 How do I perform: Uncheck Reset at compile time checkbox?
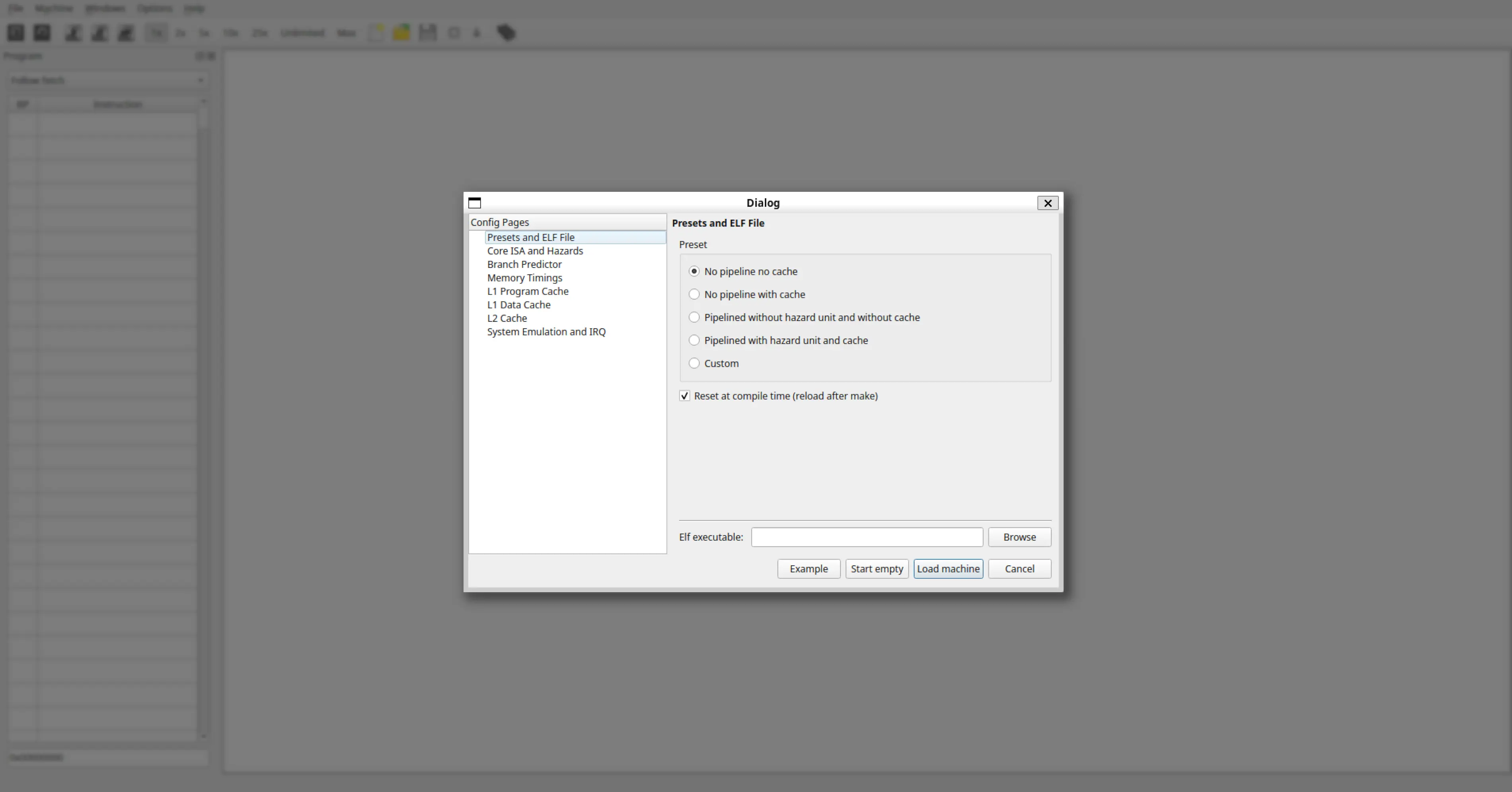click(684, 396)
